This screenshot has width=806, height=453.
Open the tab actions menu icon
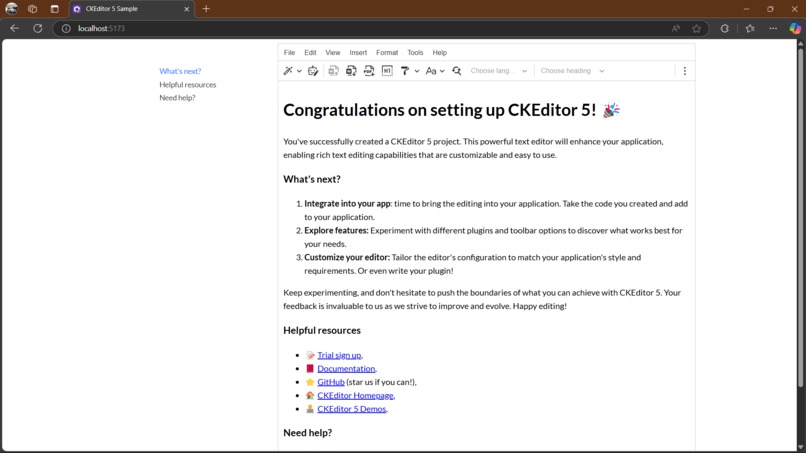[x=54, y=9]
